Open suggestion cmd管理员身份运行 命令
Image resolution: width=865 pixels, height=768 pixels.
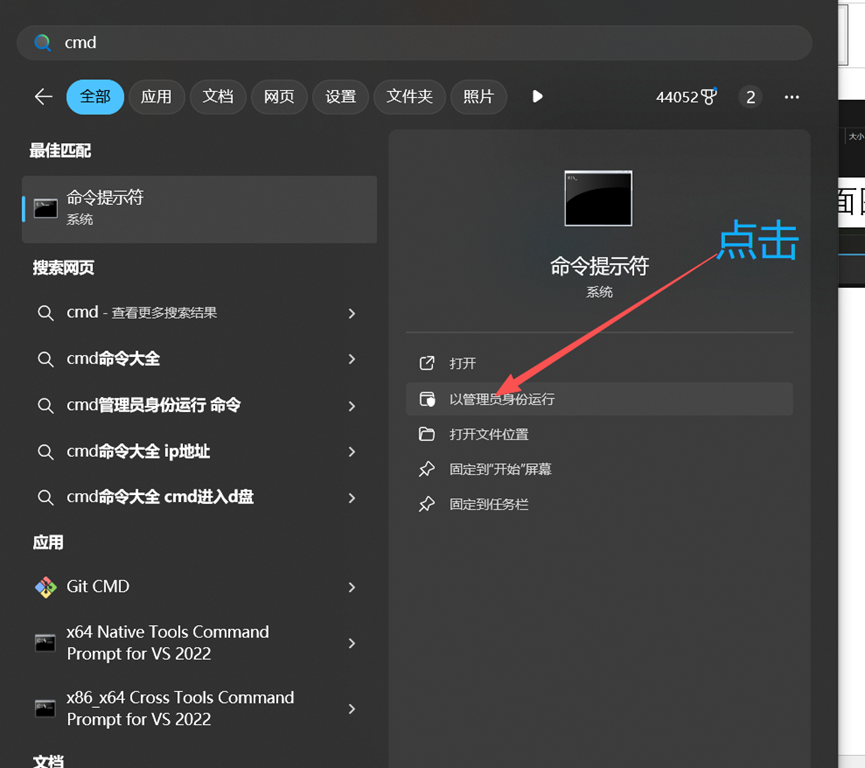click(153, 406)
